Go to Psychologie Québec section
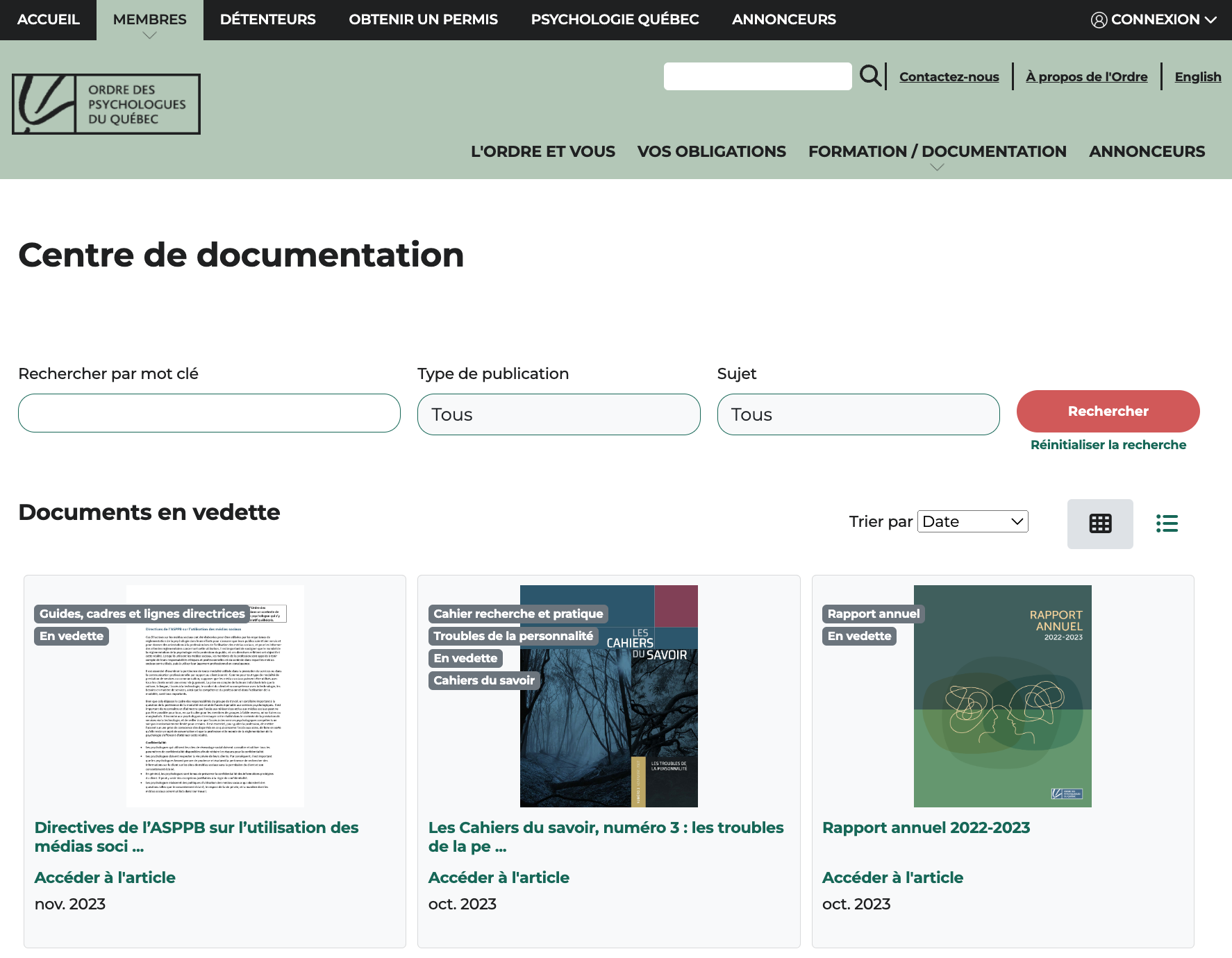The height and width of the screenshot is (958, 1232). click(x=615, y=19)
